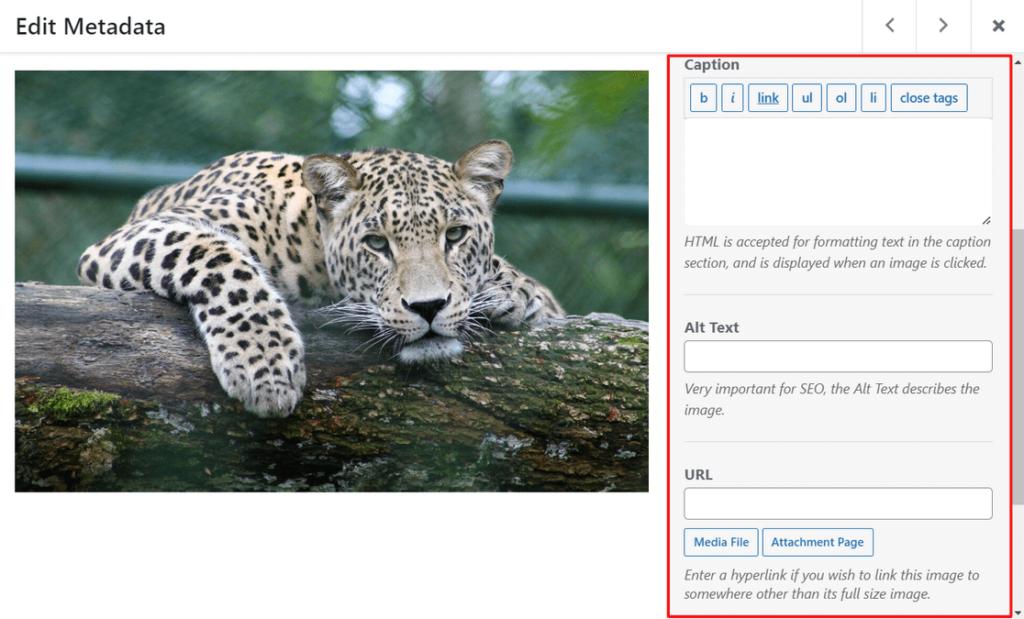Select the Attachment Page link option
The image size is (1024, 619).
click(x=817, y=542)
